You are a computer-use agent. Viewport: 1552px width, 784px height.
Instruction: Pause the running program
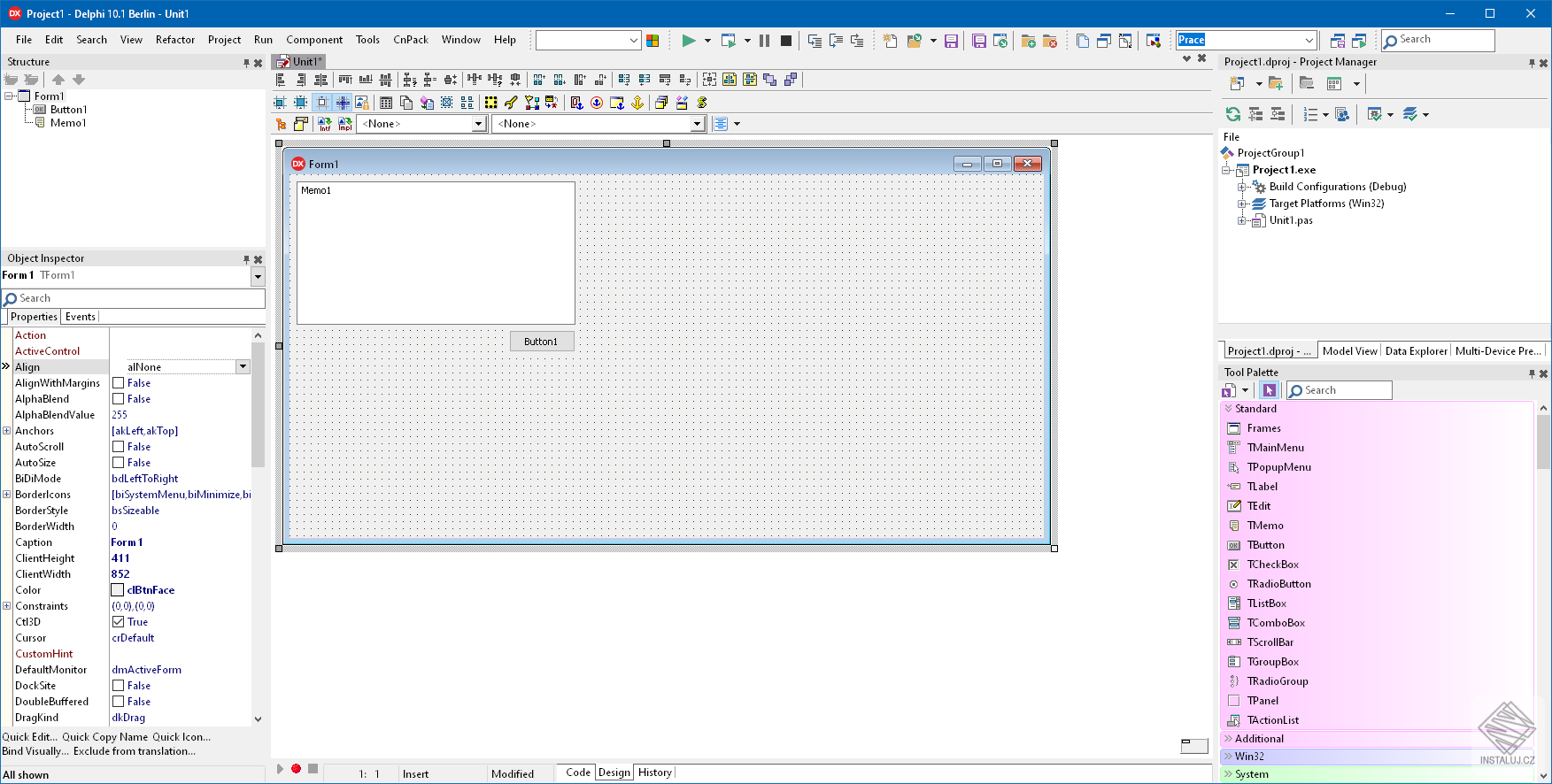(764, 41)
